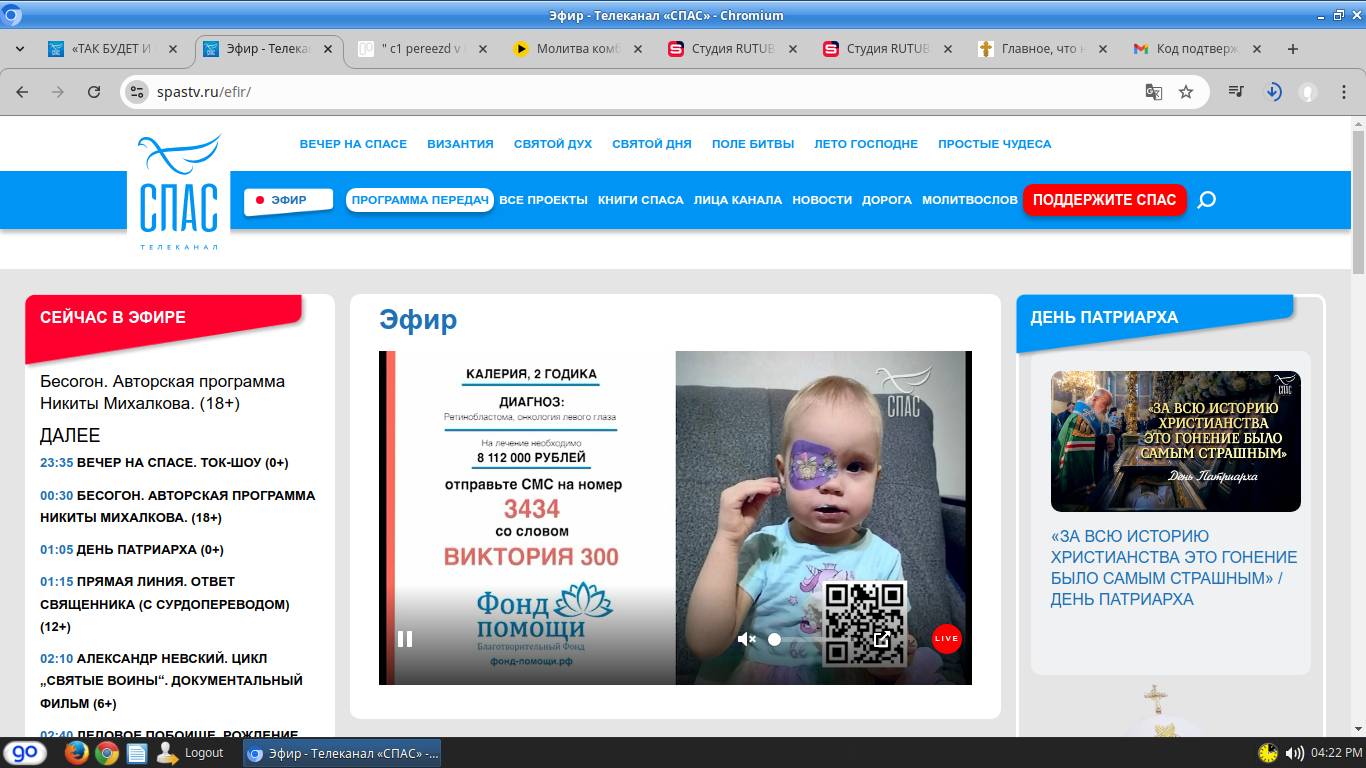Open the НОВОСТИ section
This screenshot has width=1366, height=768.
click(822, 200)
